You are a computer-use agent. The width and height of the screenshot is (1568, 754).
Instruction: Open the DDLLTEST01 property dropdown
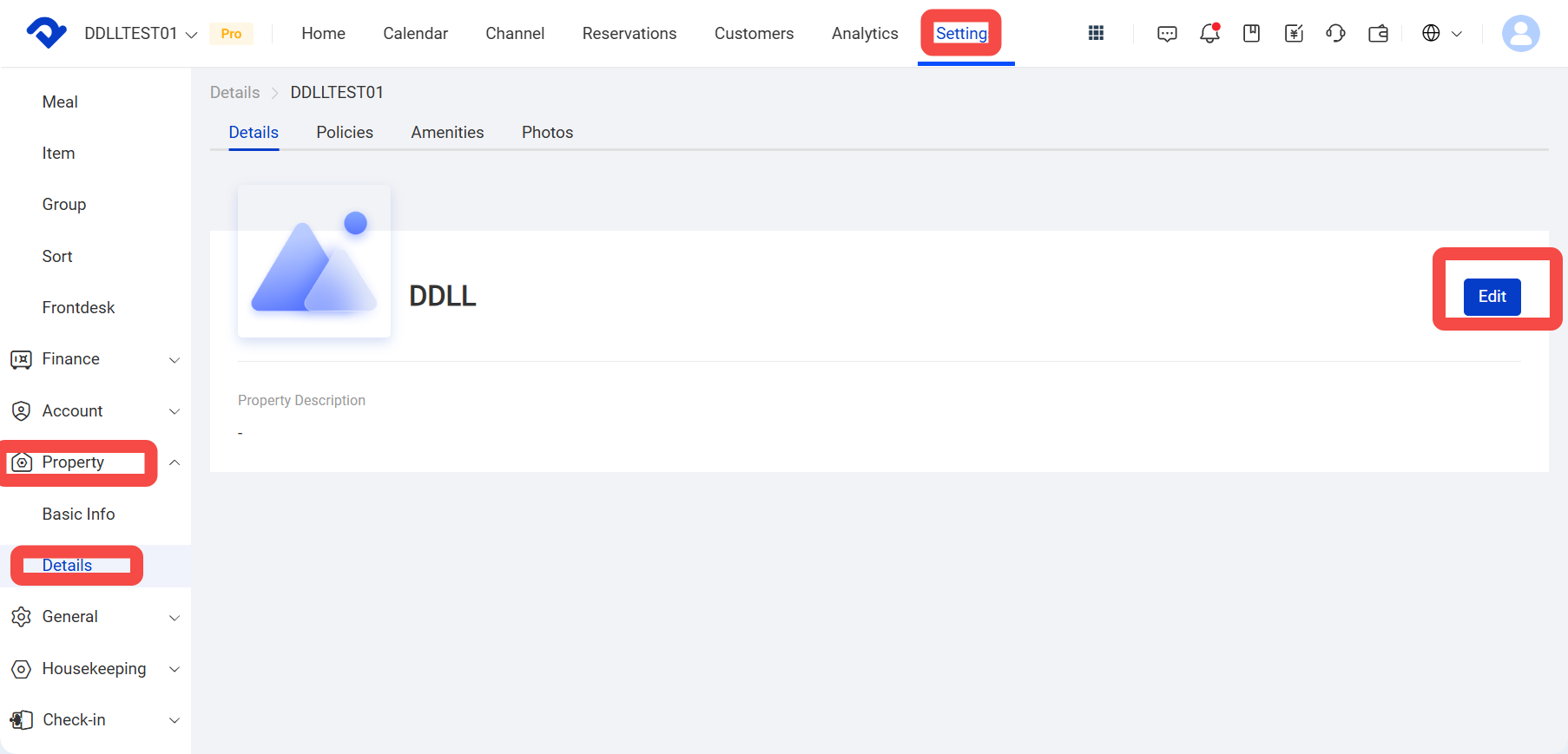[141, 33]
